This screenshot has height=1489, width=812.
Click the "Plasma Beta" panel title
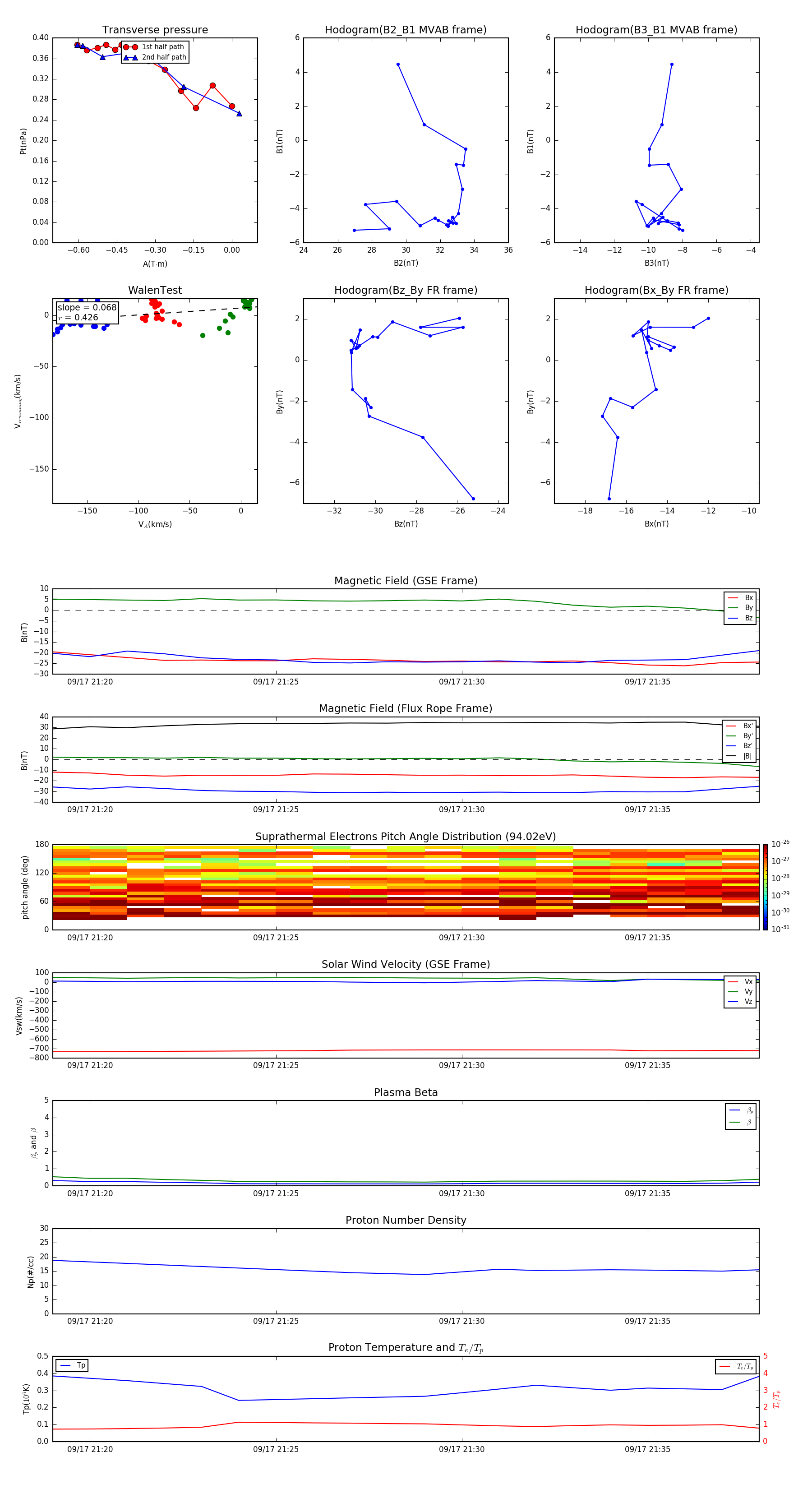[x=406, y=1092]
